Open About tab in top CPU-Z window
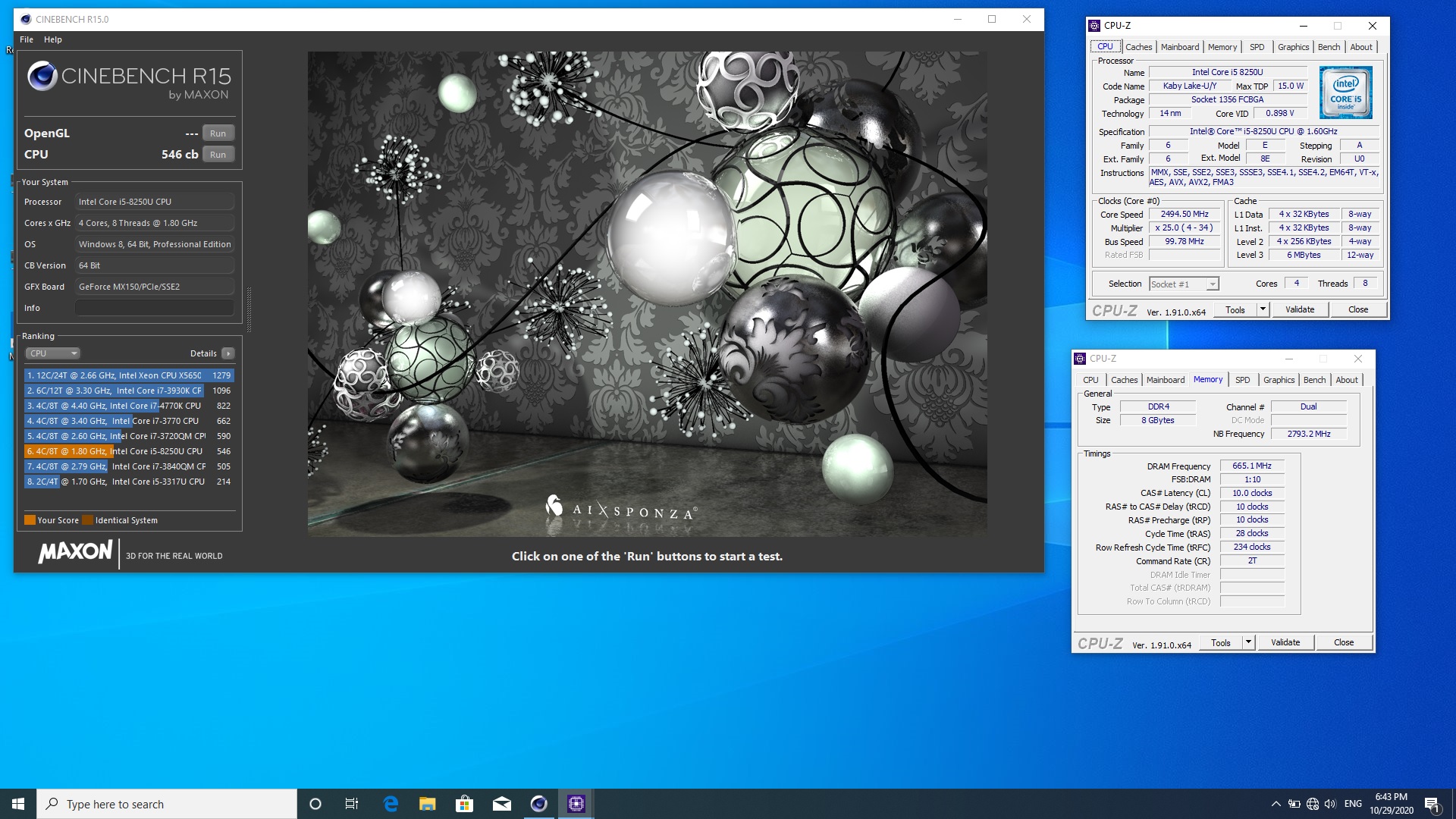Viewport: 1456px width, 819px height. pos(1361,47)
